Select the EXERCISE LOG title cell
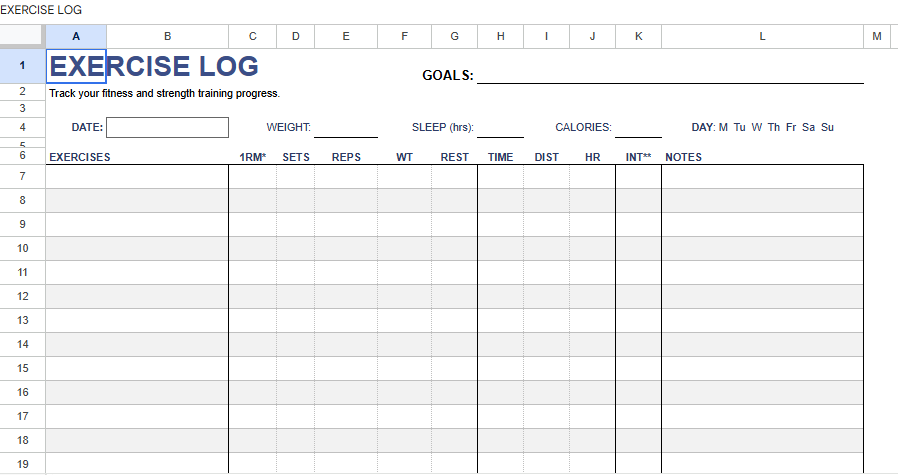Screen dimensions: 898x475 click(76, 66)
